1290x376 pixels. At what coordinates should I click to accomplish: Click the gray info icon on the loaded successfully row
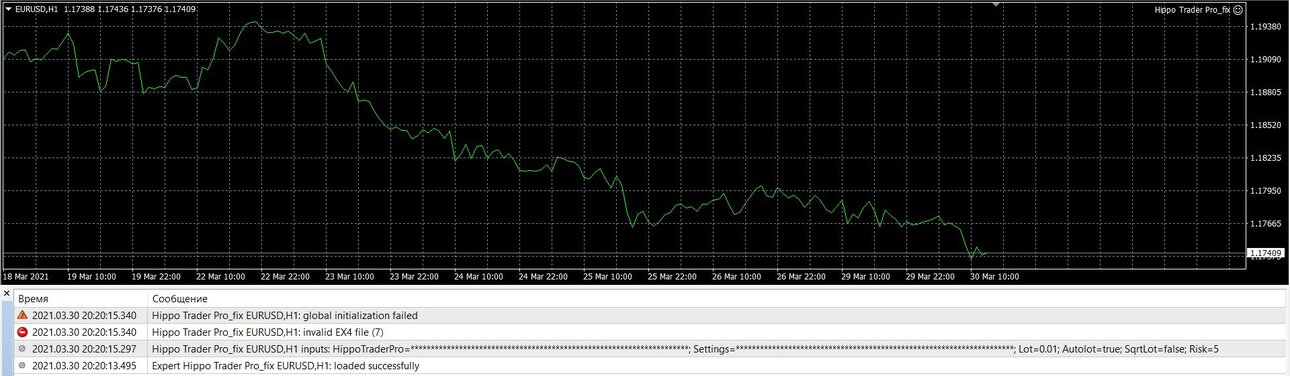pos(23,366)
